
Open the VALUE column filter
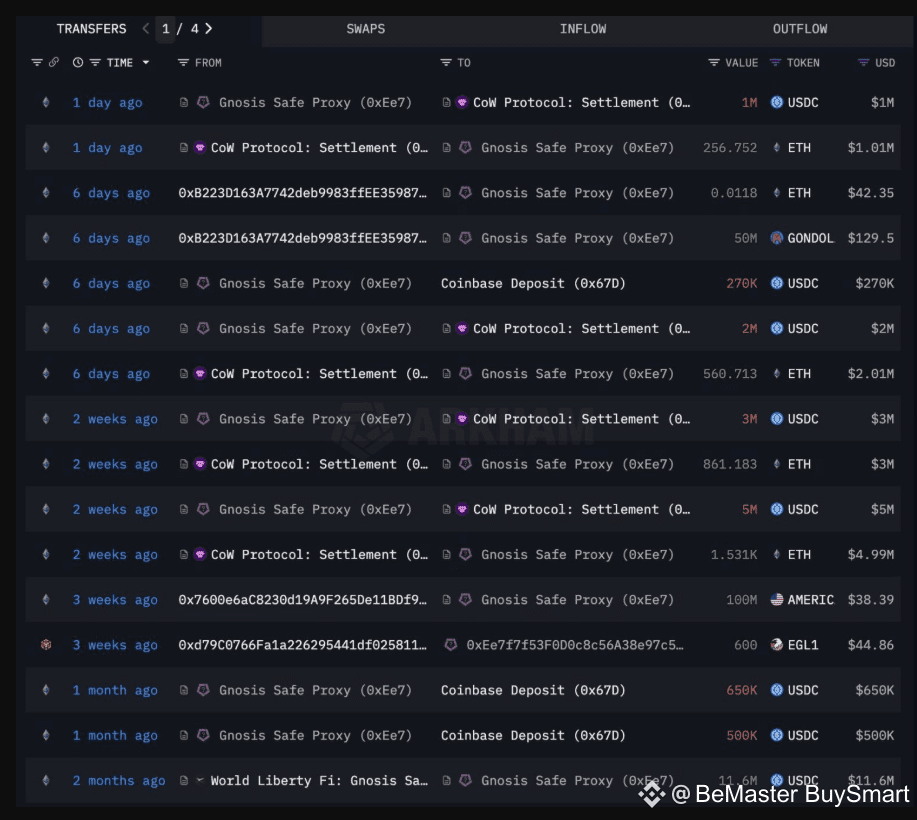point(713,63)
